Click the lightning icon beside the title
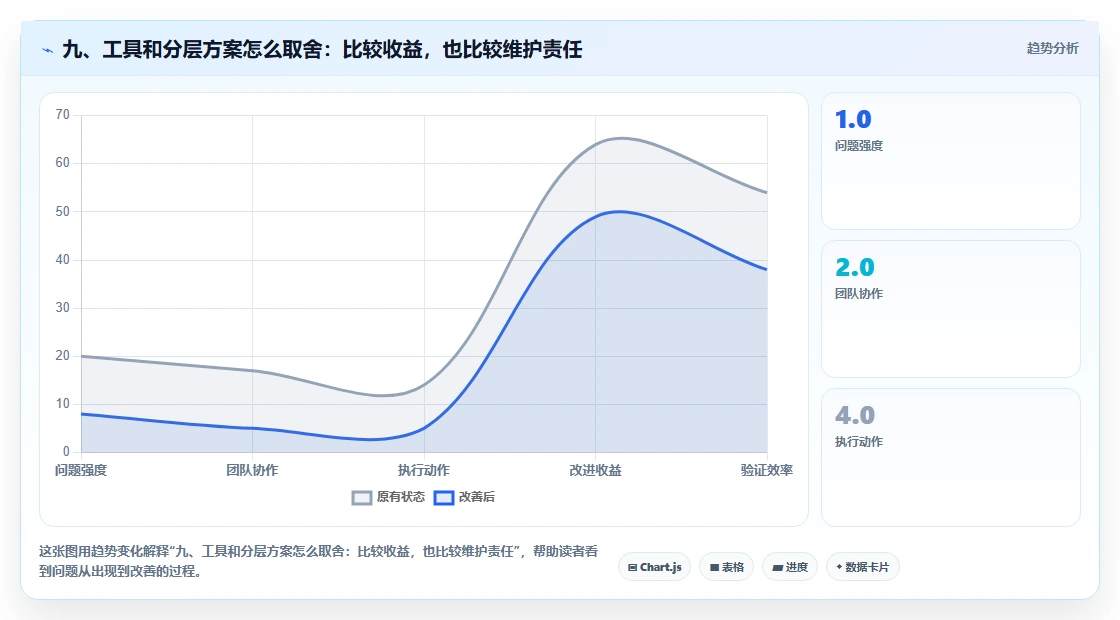1120x620 pixels. click(48, 50)
